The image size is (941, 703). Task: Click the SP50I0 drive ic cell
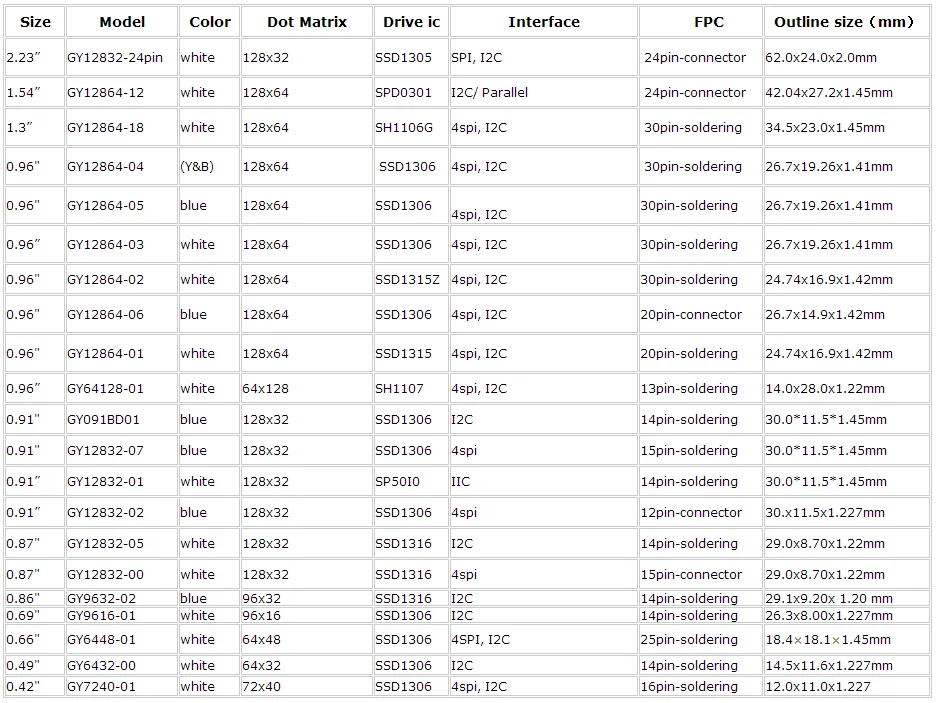tap(397, 482)
